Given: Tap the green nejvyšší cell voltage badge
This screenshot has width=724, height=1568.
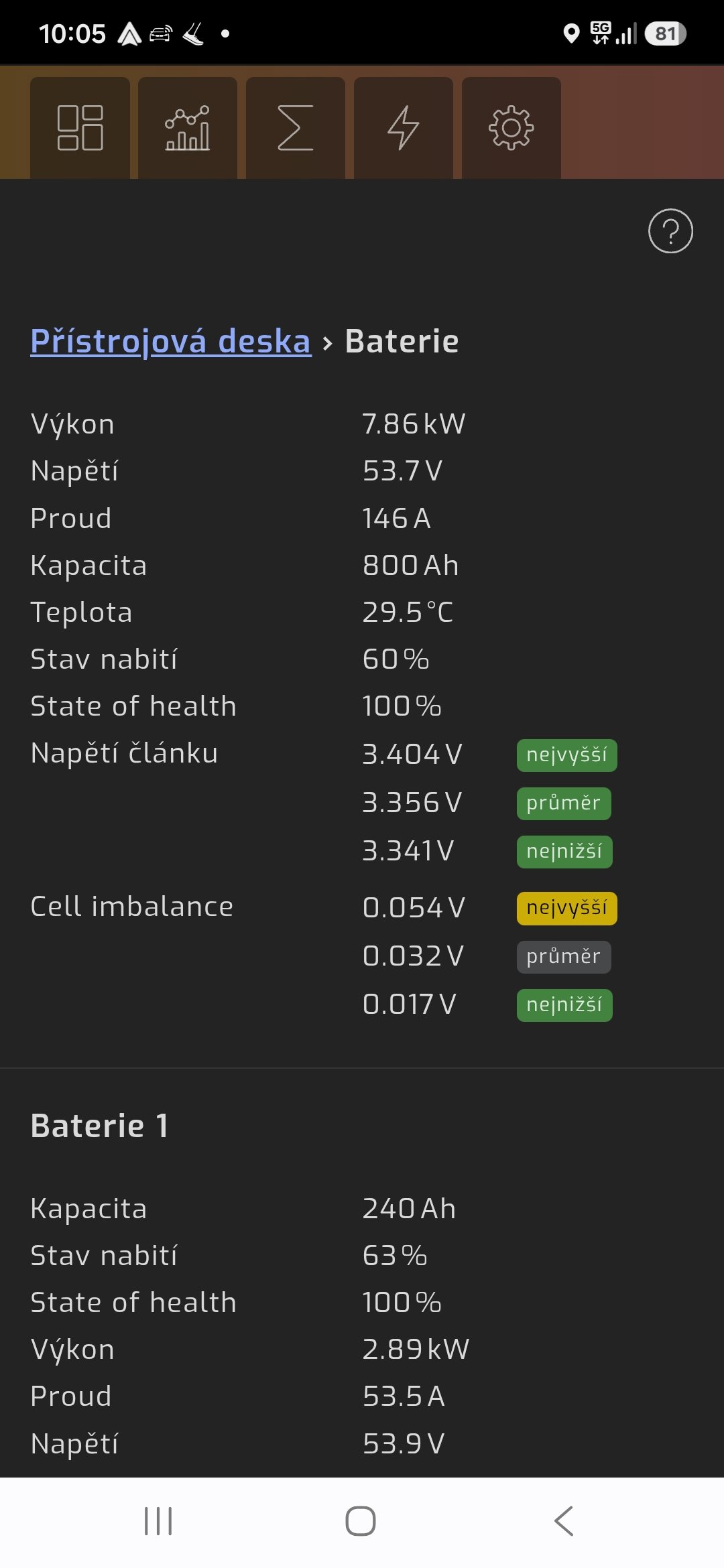Looking at the screenshot, I should pyautogui.click(x=566, y=755).
